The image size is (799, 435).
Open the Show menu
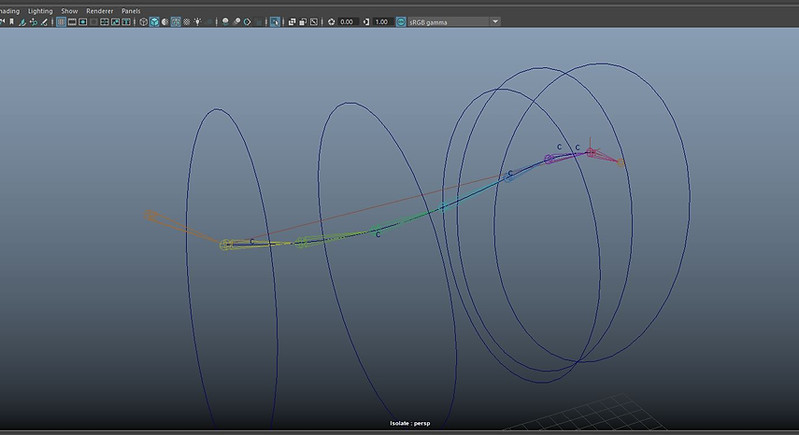69,11
